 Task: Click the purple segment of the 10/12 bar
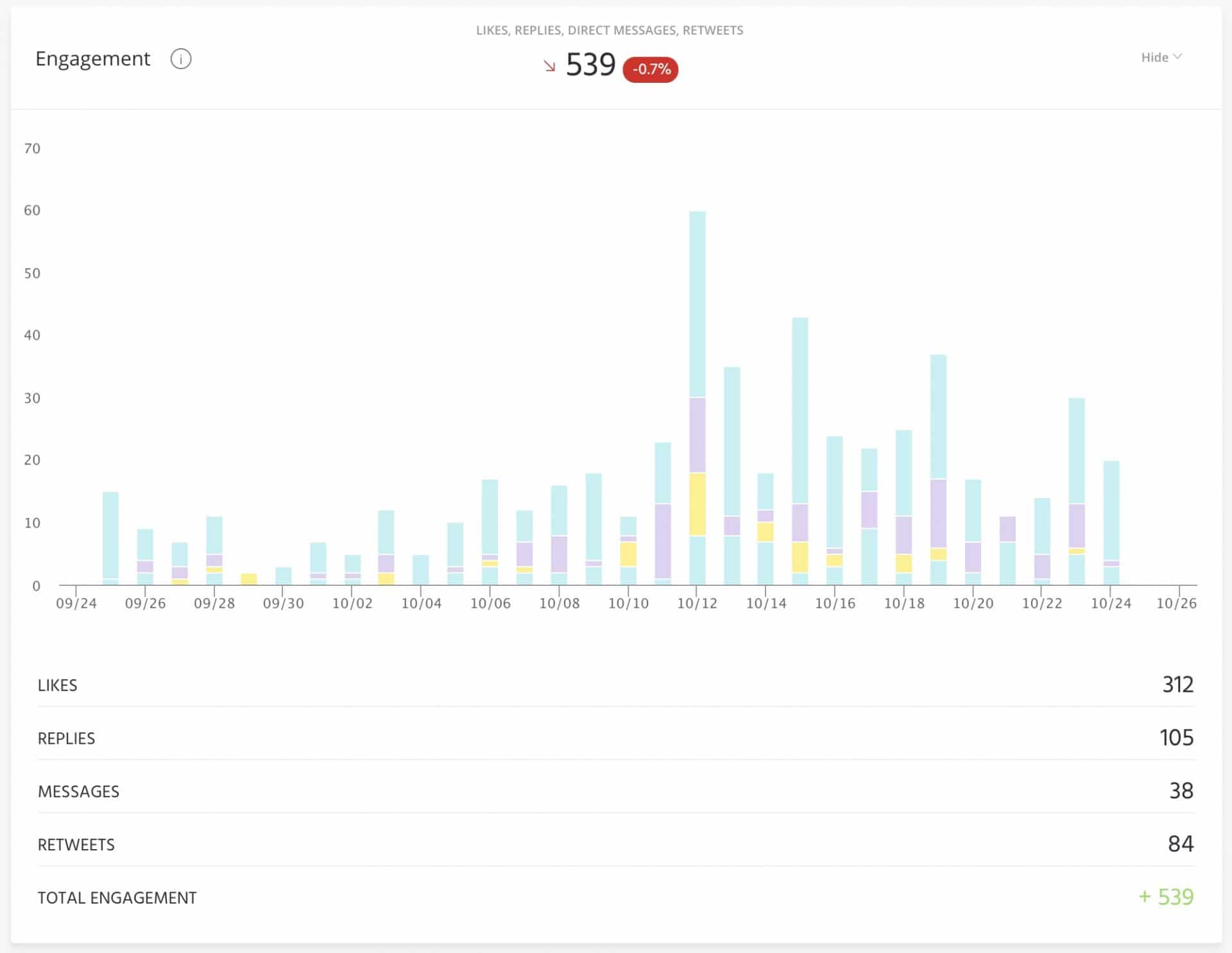tap(697, 435)
